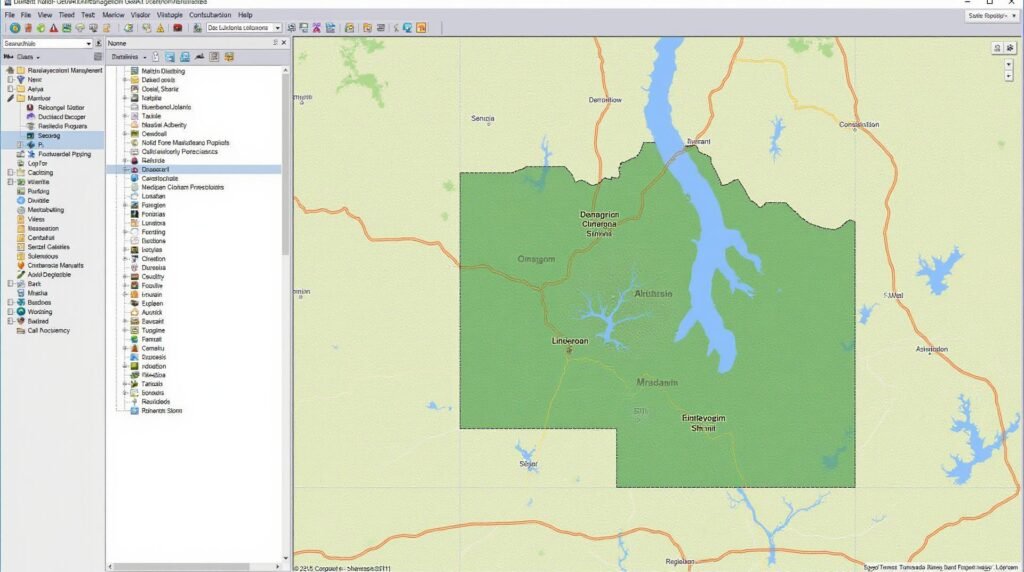Open the Saite Ropalsy dropdown
The height and width of the screenshot is (572, 1024).
coord(991,16)
